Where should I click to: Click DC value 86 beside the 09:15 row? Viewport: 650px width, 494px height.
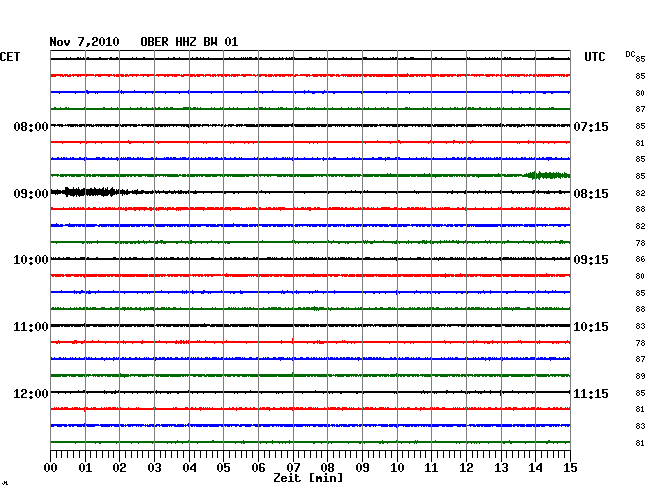point(640,259)
